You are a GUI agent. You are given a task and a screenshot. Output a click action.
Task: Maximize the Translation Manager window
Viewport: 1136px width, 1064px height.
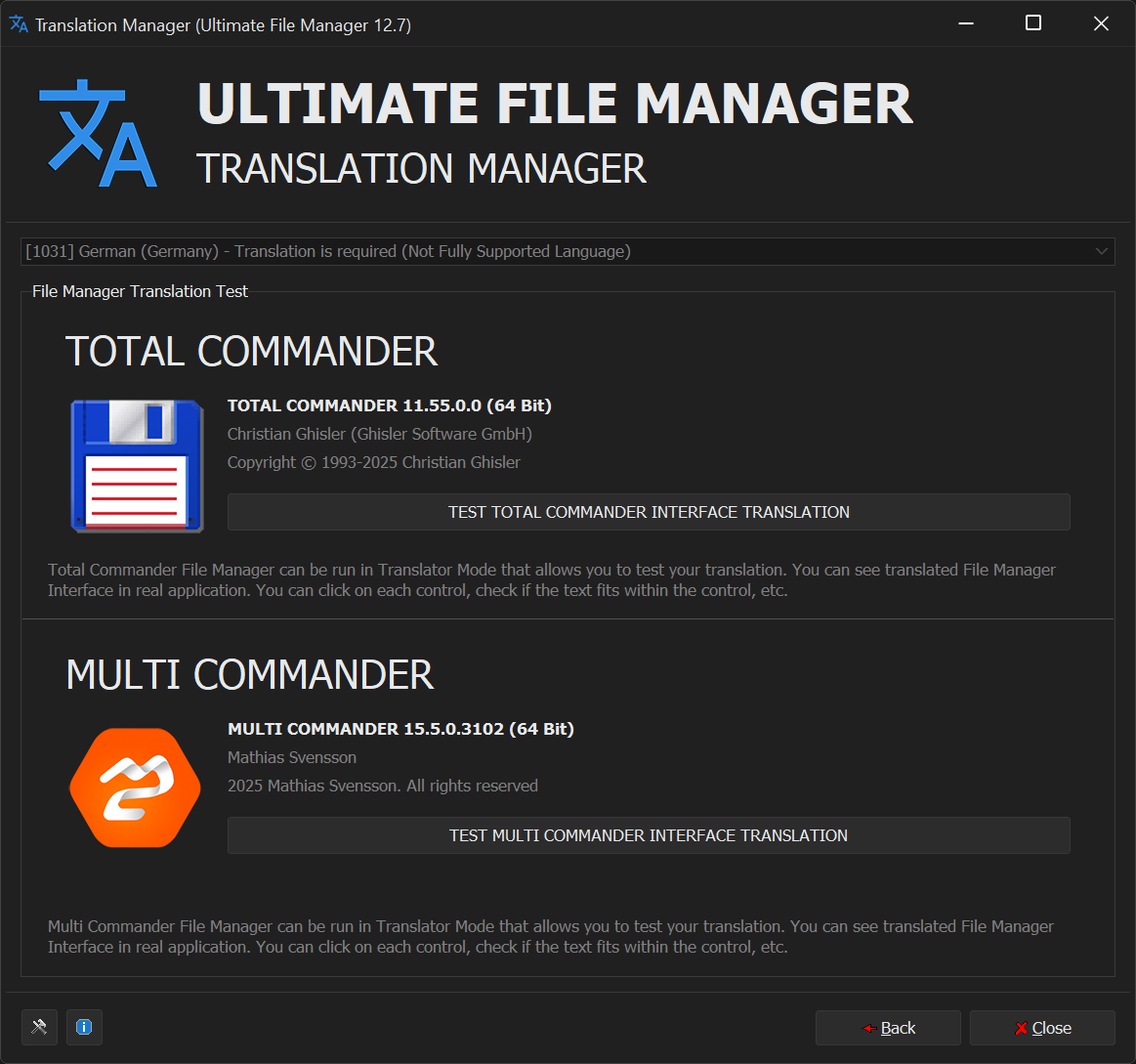[x=1032, y=23]
